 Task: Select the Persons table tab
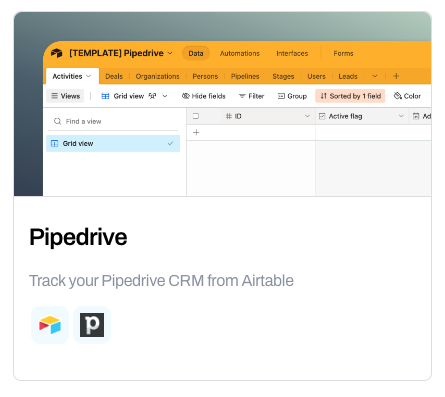point(205,76)
